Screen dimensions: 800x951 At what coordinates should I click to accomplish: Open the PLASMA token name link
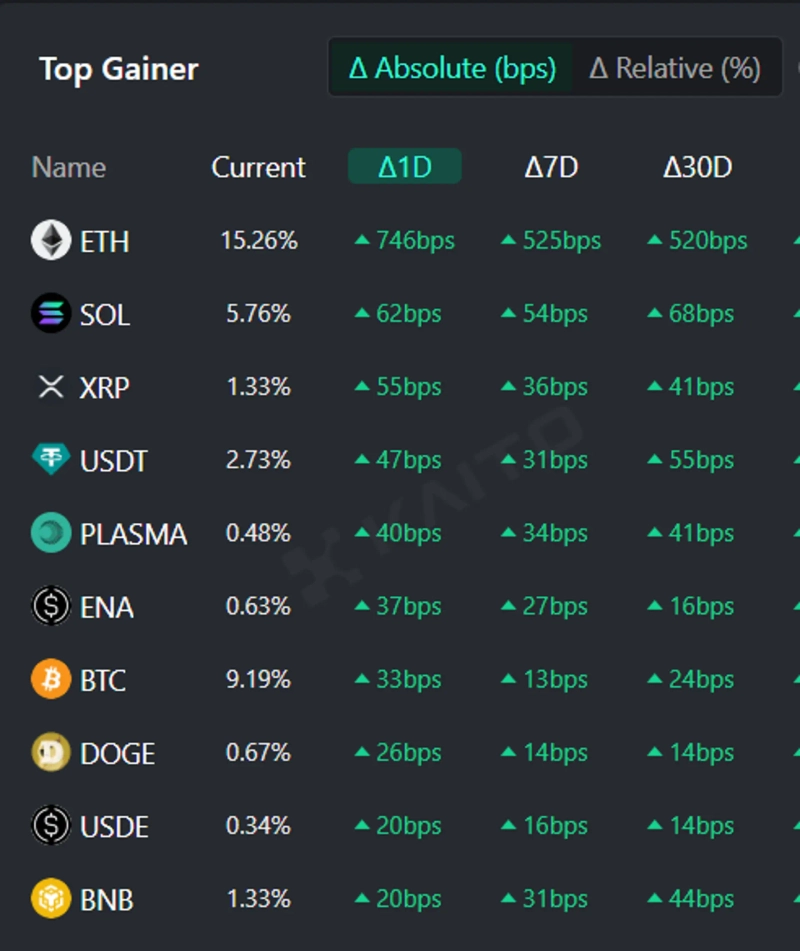click(x=133, y=534)
